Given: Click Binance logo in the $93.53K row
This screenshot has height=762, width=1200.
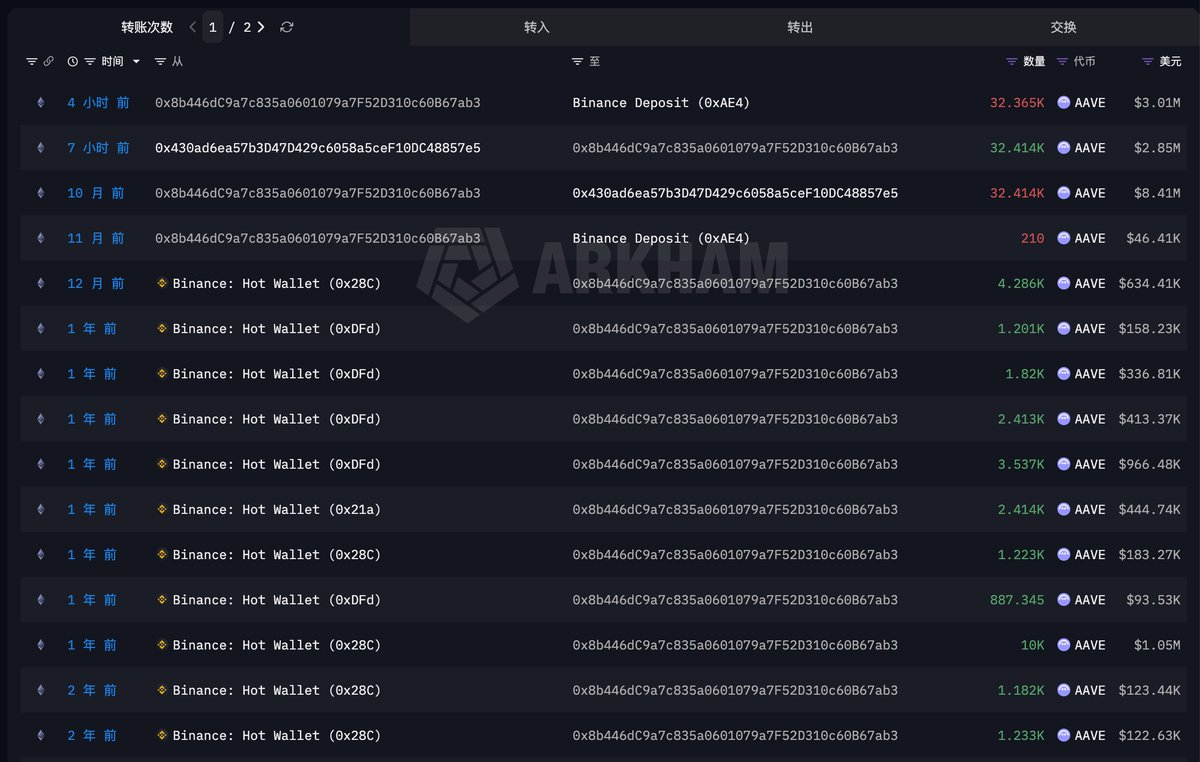Looking at the screenshot, I should click(x=162, y=600).
